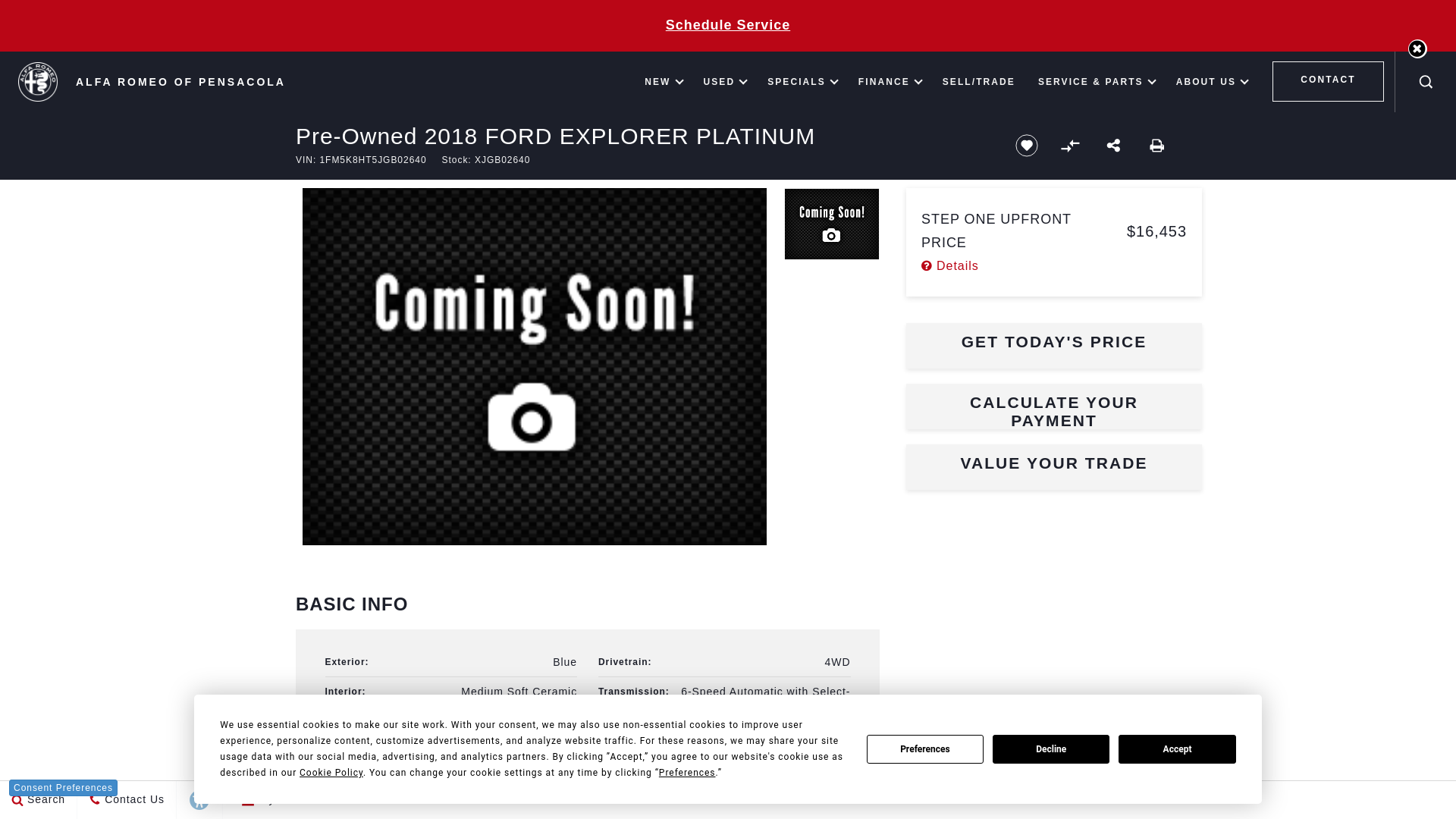Image resolution: width=1456 pixels, height=819 pixels.
Task: Select the small Coming Soon thumbnail
Action: (831, 224)
